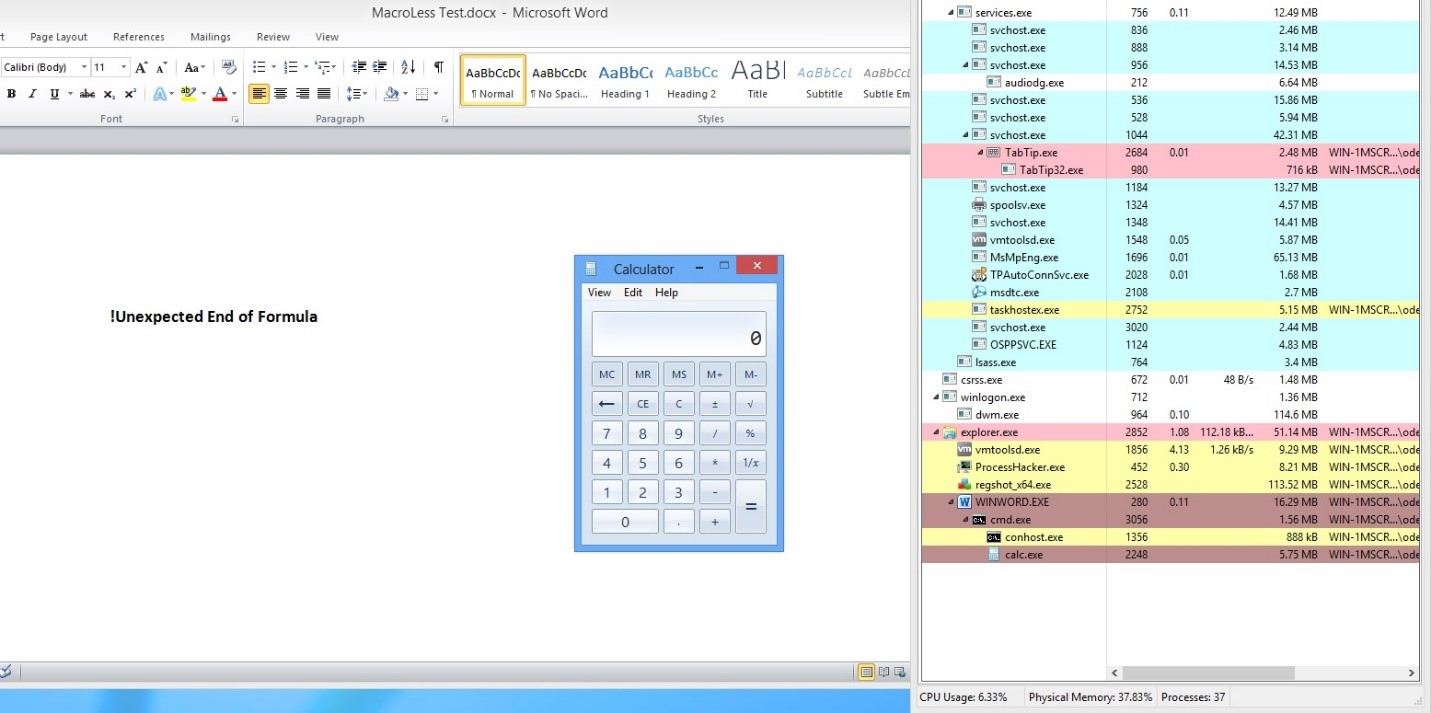Image resolution: width=1431 pixels, height=713 pixels.
Task: Collapse the WINWORD.EXE process tree
Action: point(951,502)
